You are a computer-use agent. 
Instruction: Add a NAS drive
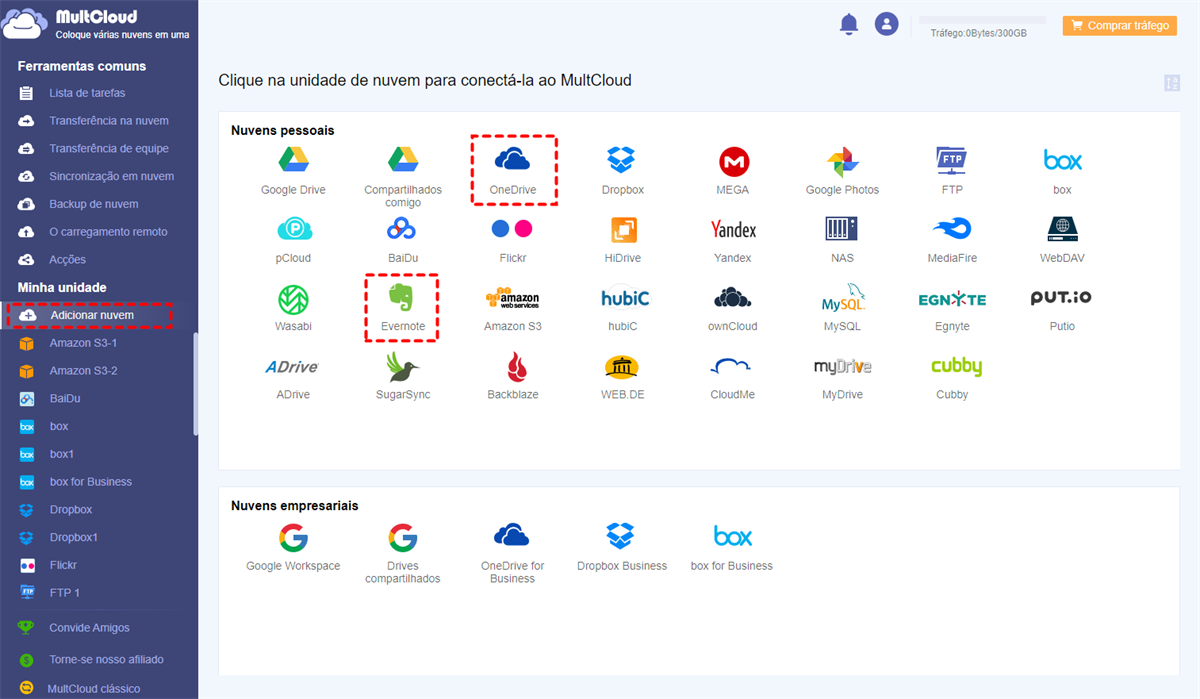(x=842, y=239)
